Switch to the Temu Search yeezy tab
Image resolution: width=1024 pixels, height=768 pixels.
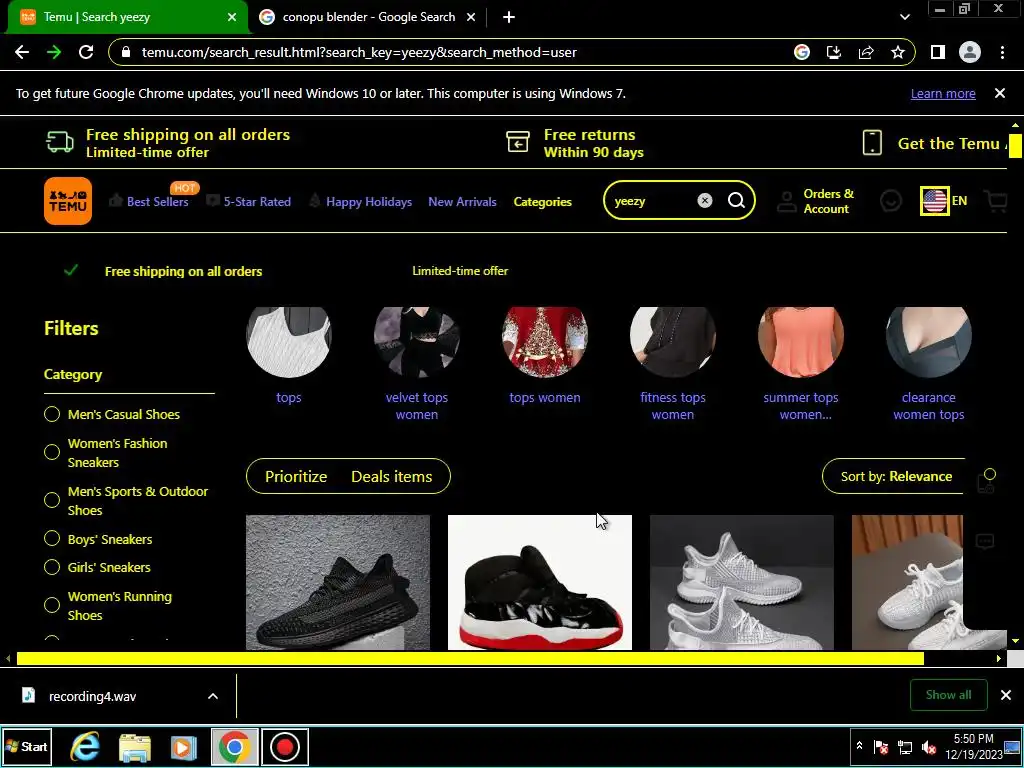(127, 17)
